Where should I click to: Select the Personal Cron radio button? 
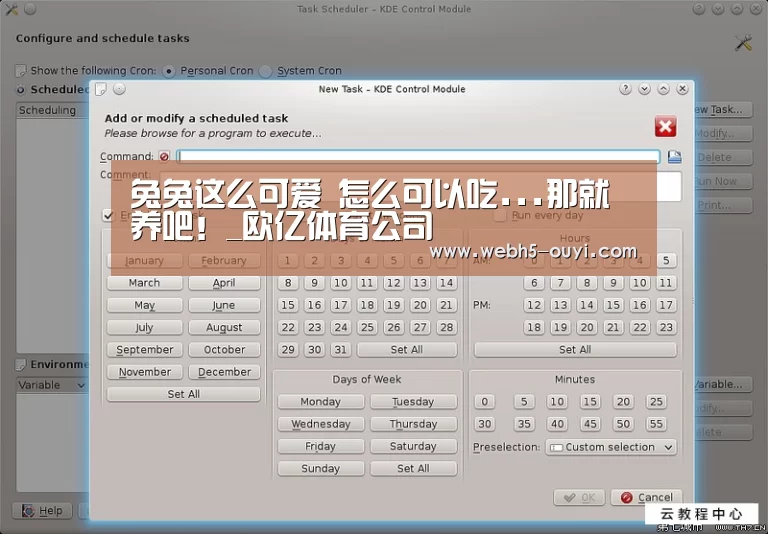coord(168,72)
